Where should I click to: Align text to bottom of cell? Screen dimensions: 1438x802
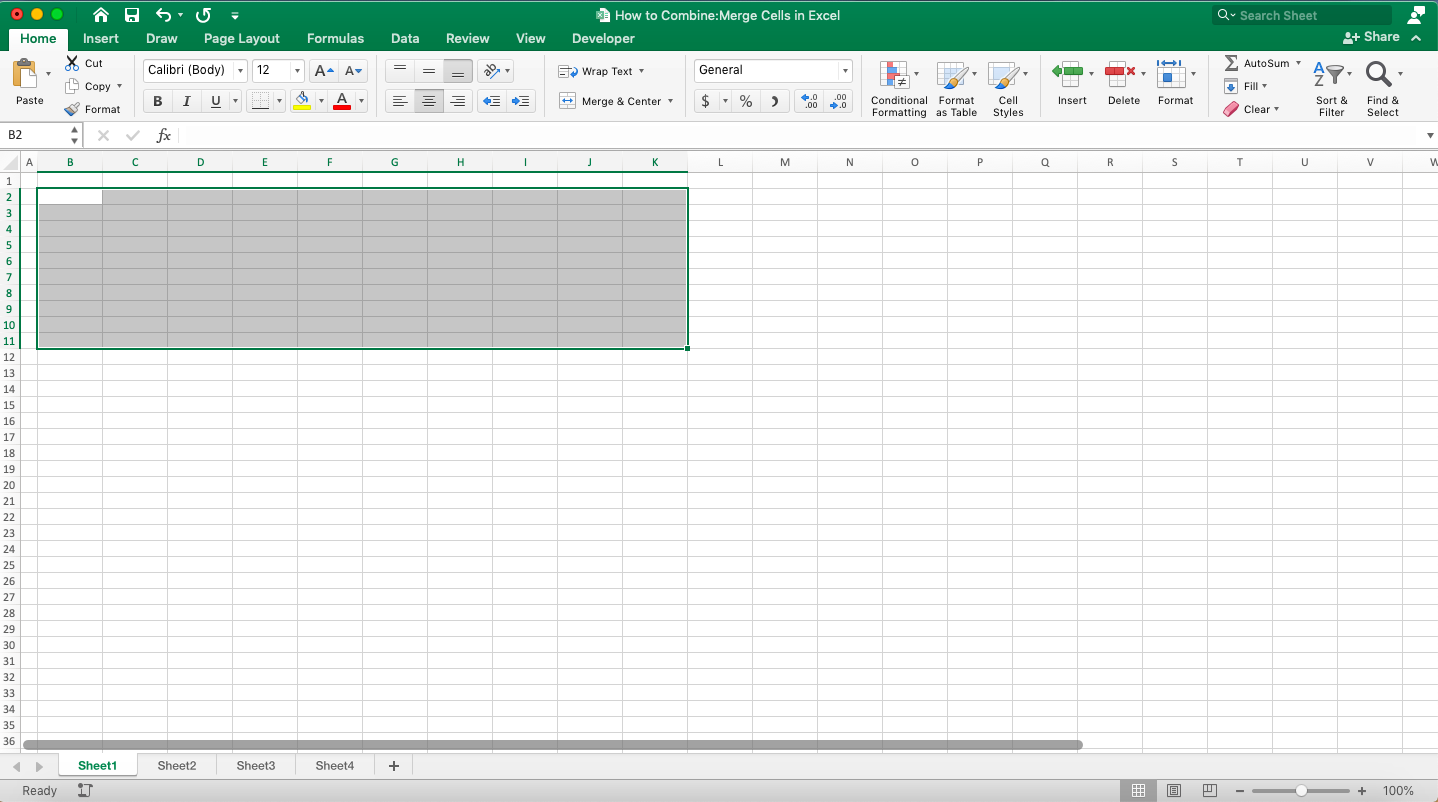point(458,71)
